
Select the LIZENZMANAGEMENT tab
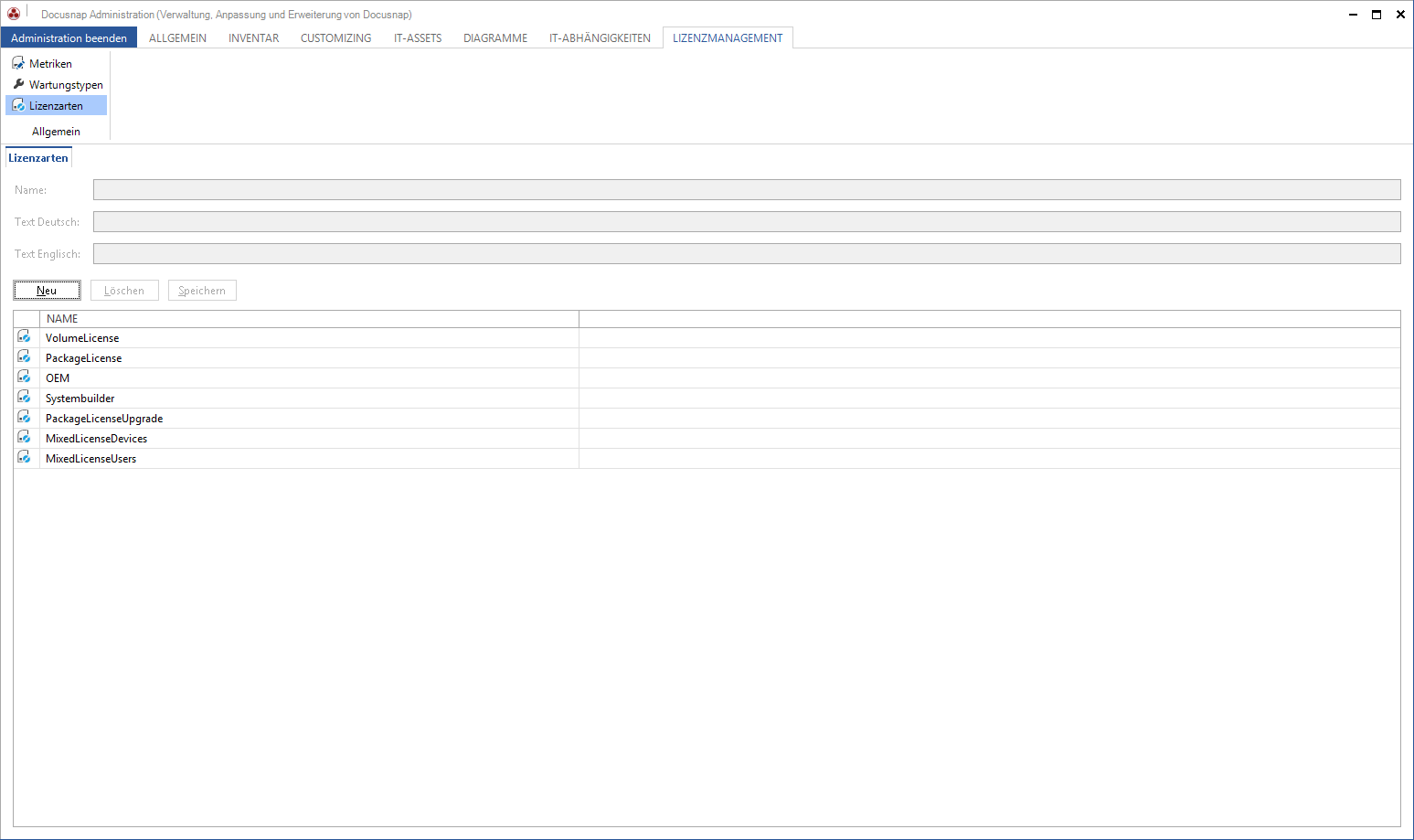pos(728,37)
